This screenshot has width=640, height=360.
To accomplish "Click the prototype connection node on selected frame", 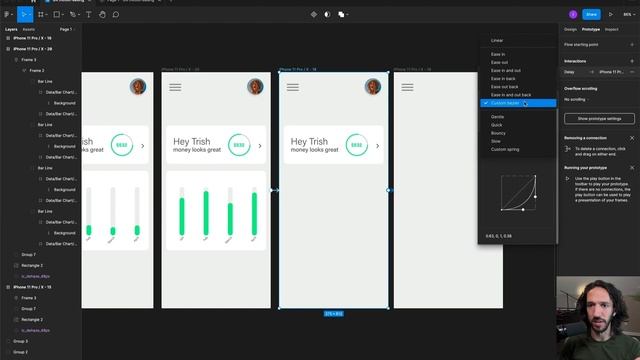I will 388,190.
